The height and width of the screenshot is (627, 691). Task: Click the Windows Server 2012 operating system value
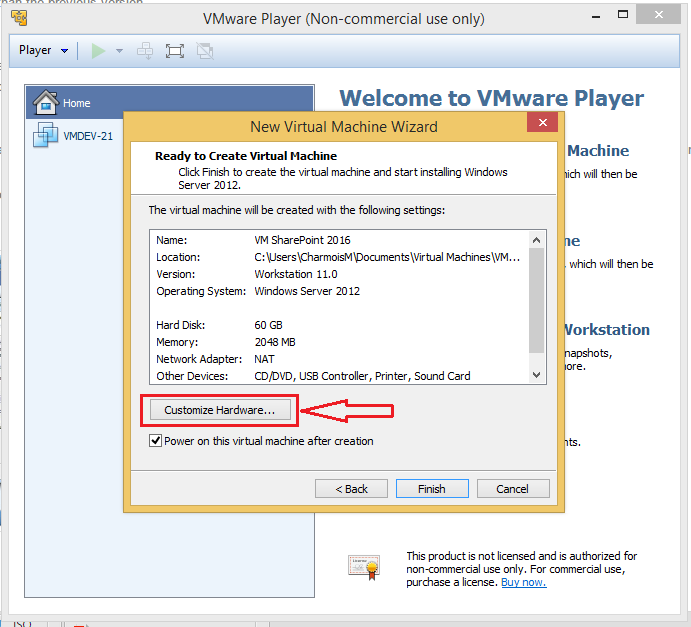[307, 291]
